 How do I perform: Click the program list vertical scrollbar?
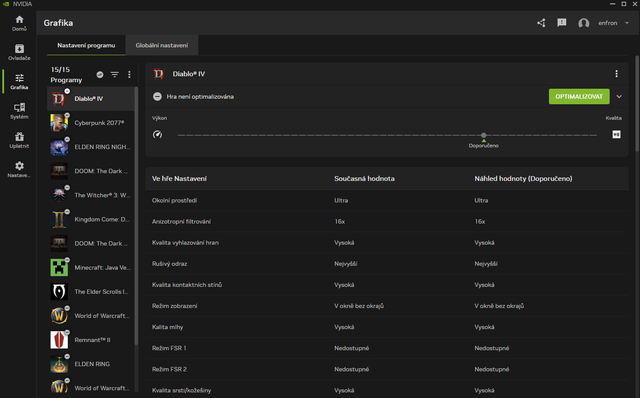click(x=136, y=216)
